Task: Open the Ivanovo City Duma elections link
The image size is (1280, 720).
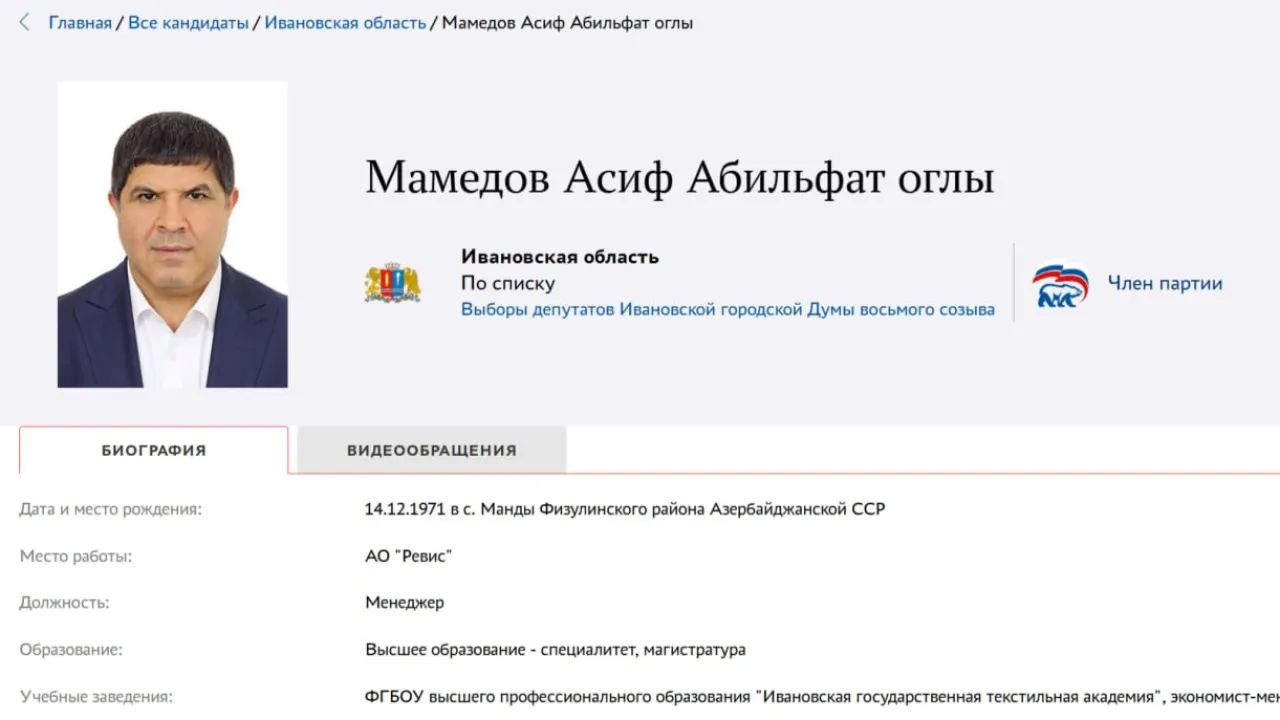Action: tap(727, 310)
